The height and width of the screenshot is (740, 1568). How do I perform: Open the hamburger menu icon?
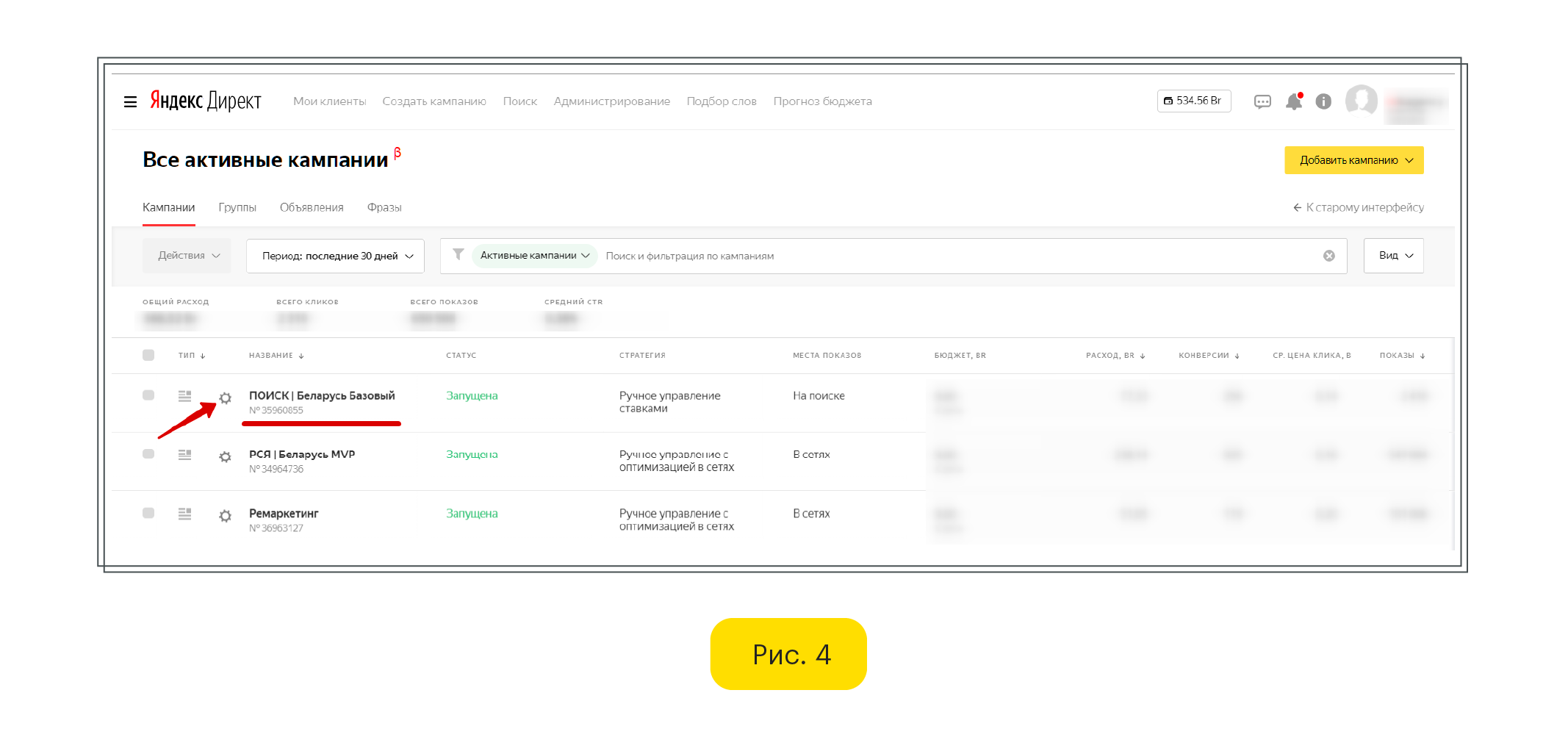point(130,102)
